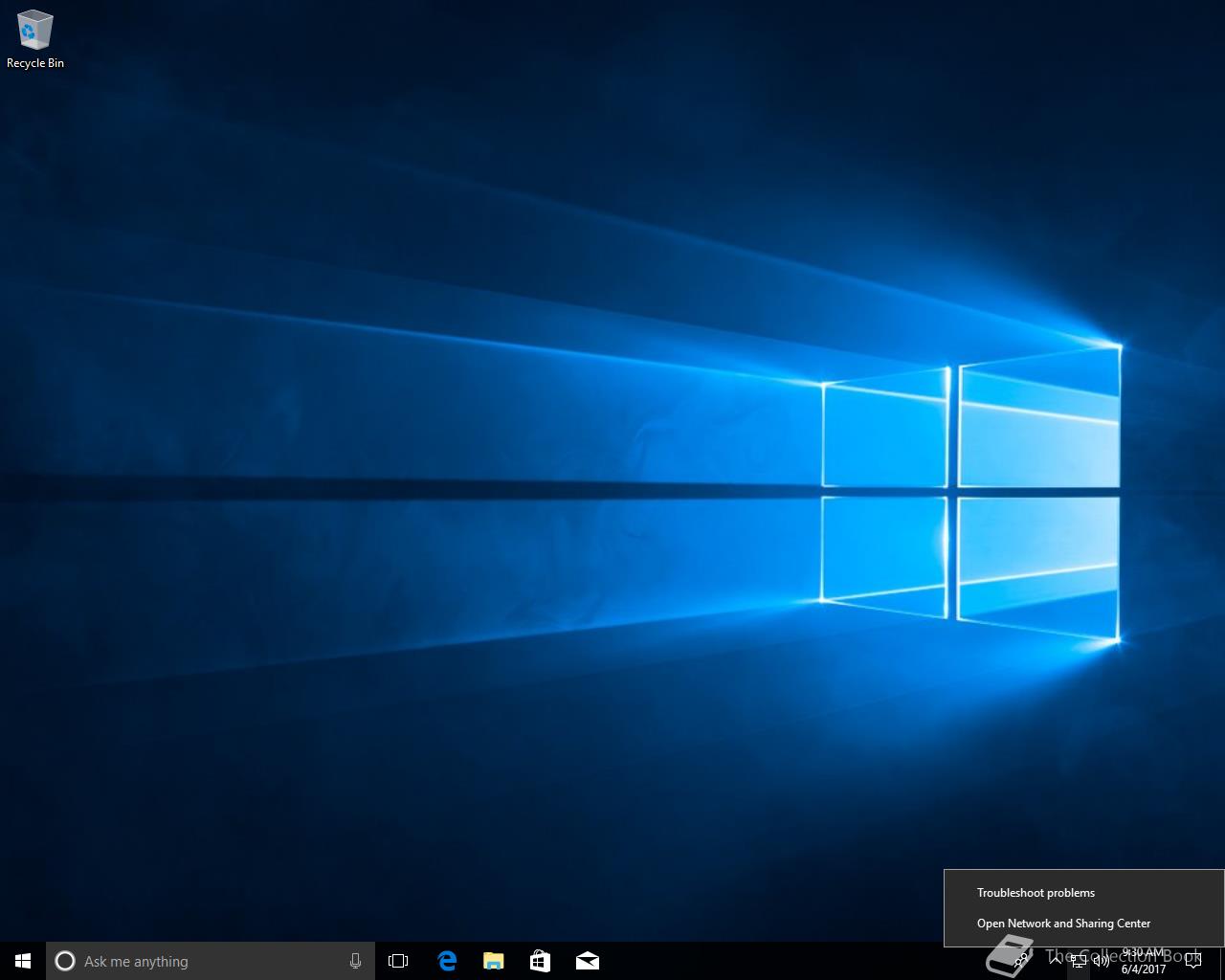Image resolution: width=1225 pixels, height=980 pixels.
Task: Open the clock showing 6/4/2017
Action: [1144, 961]
